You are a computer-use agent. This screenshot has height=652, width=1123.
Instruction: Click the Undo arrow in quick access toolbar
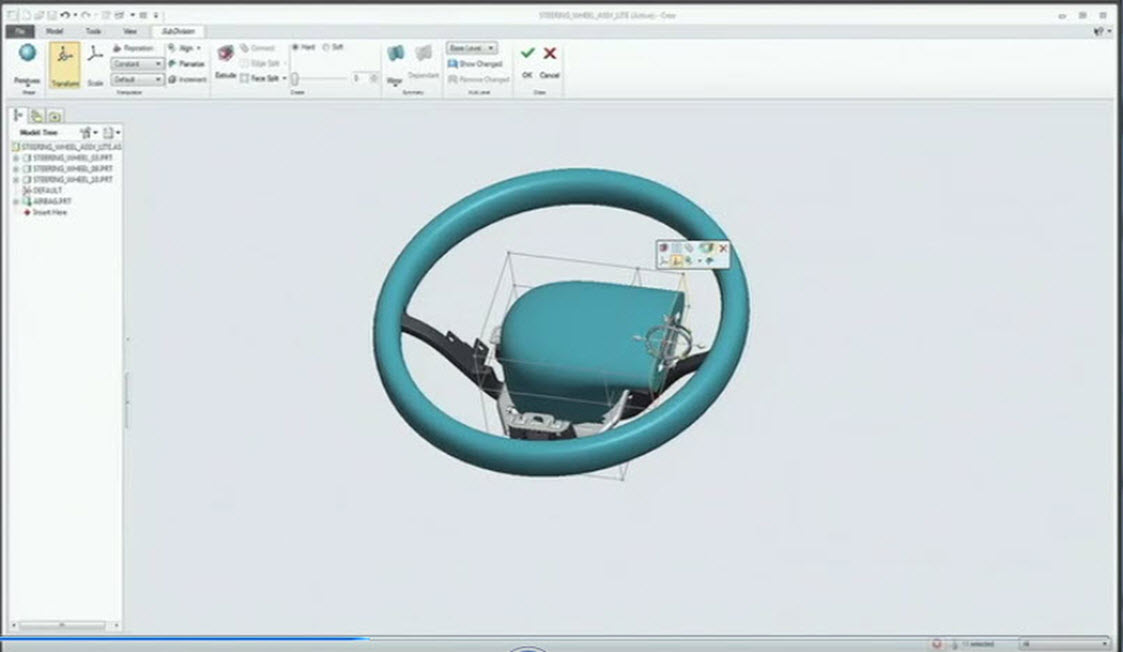[64, 14]
